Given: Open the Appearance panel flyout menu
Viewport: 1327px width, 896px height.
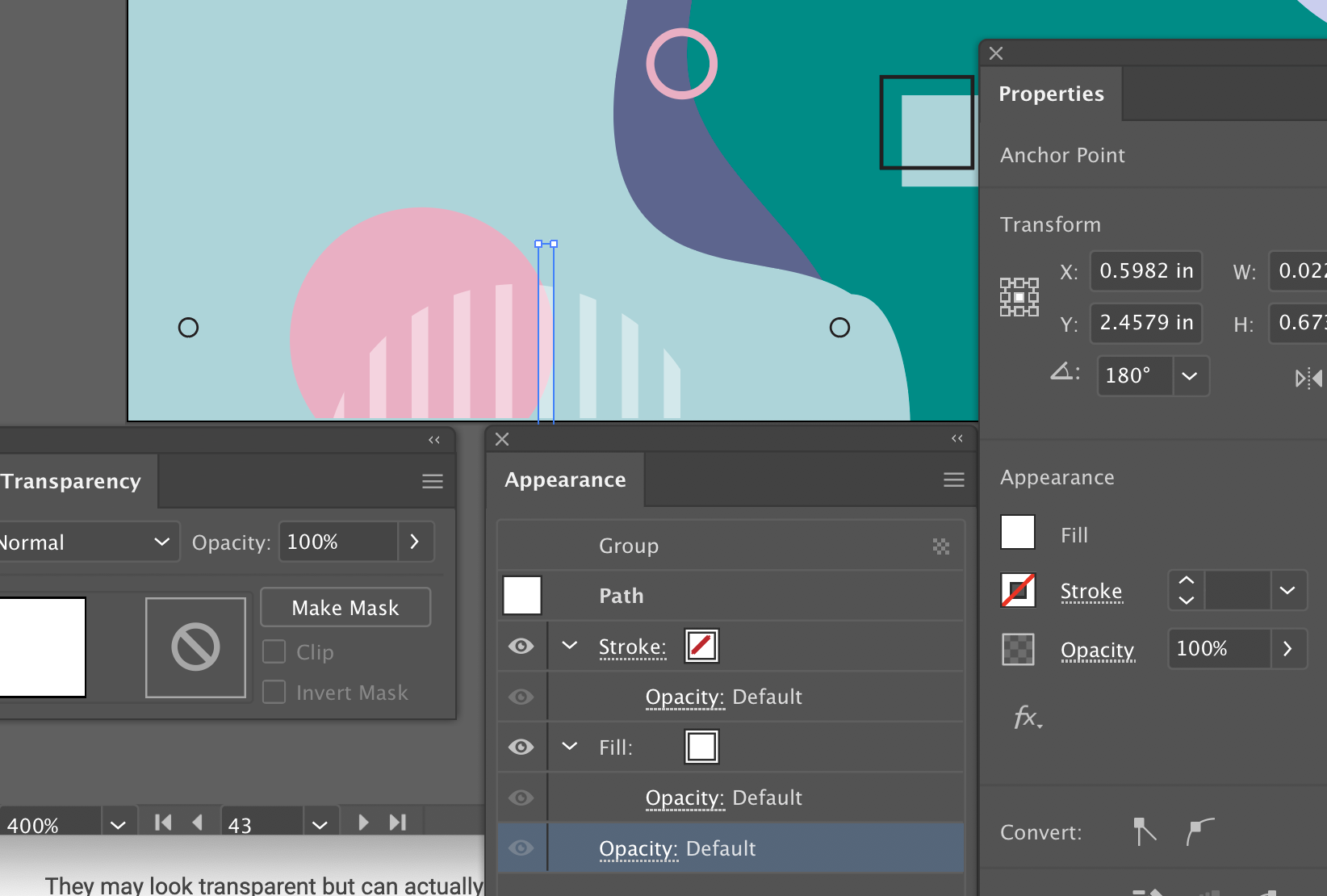Looking at the screenshot, I should tap(953, 479).
